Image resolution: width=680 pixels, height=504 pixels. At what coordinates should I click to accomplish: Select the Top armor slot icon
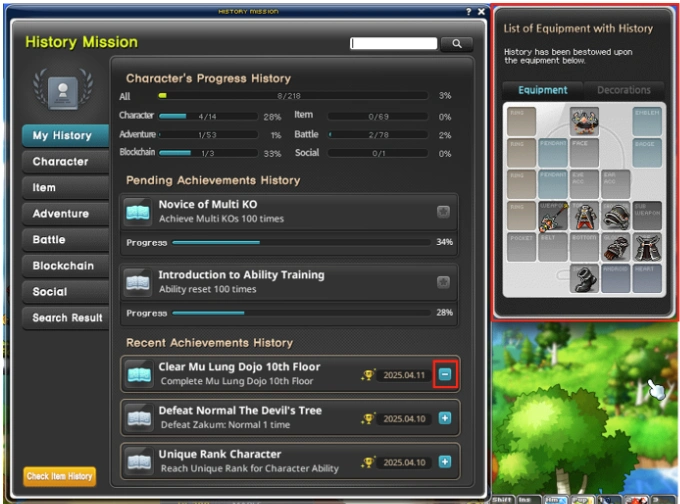click(584, 216)
